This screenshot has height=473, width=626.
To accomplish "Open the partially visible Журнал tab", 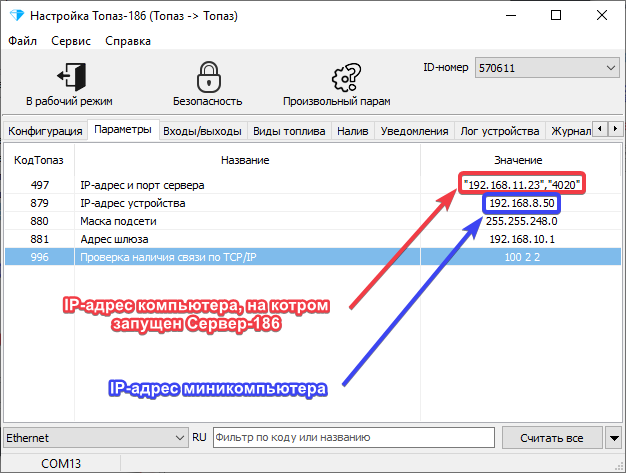I will [570, 131].
